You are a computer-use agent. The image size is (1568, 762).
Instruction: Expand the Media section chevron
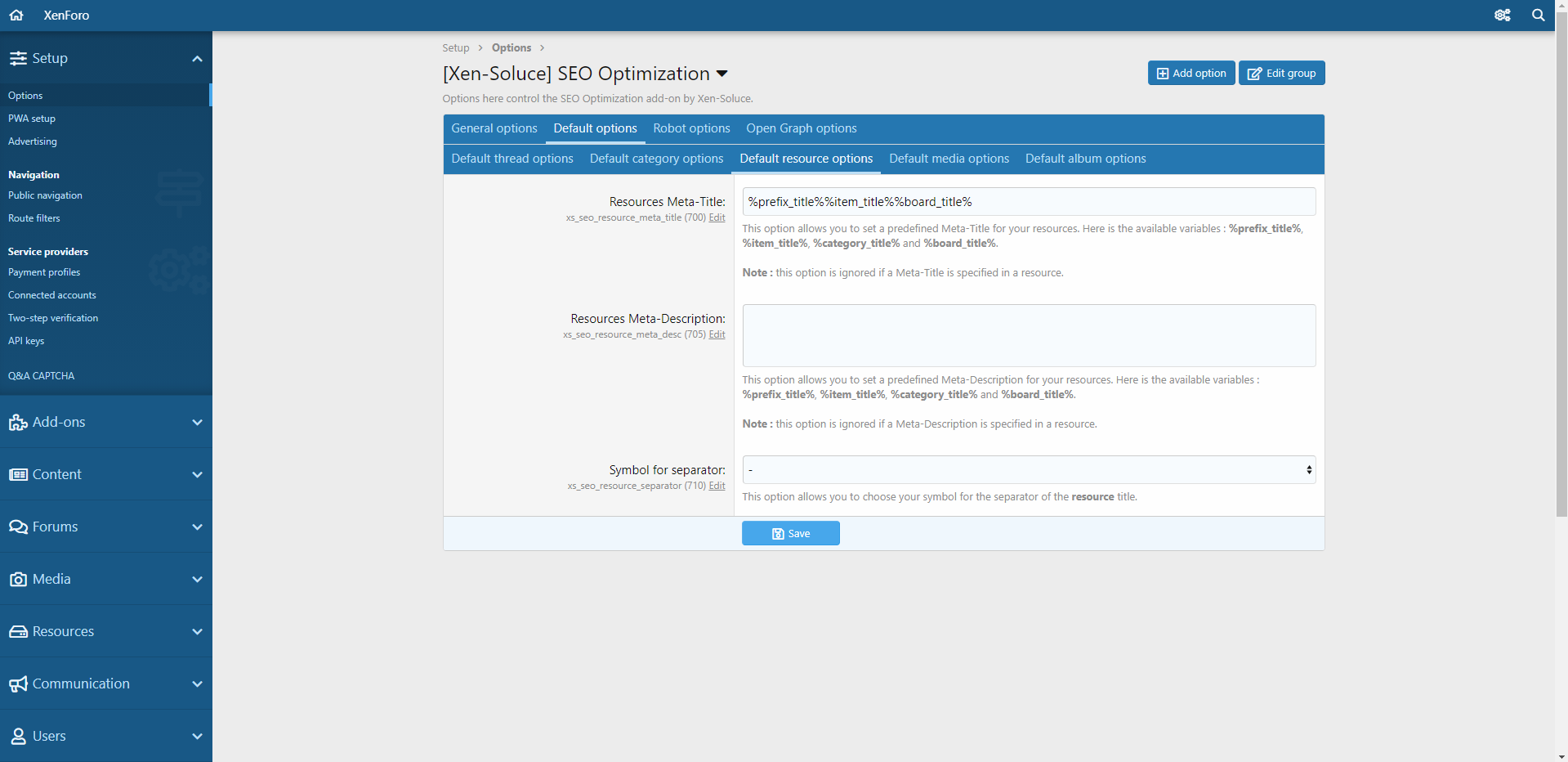tap(197, 579)
